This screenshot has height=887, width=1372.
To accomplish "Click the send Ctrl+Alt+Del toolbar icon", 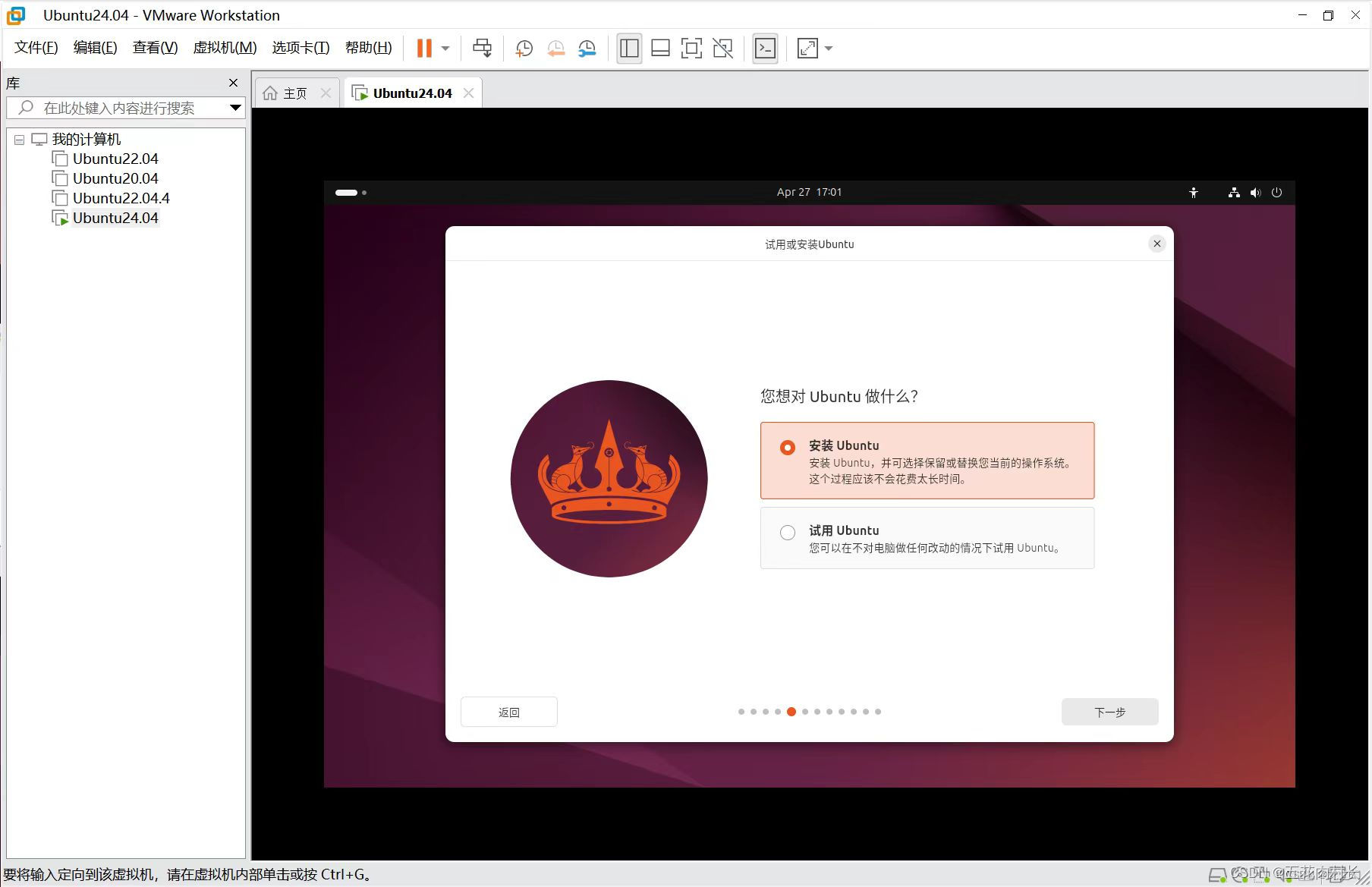I will [x=482, y=49].
